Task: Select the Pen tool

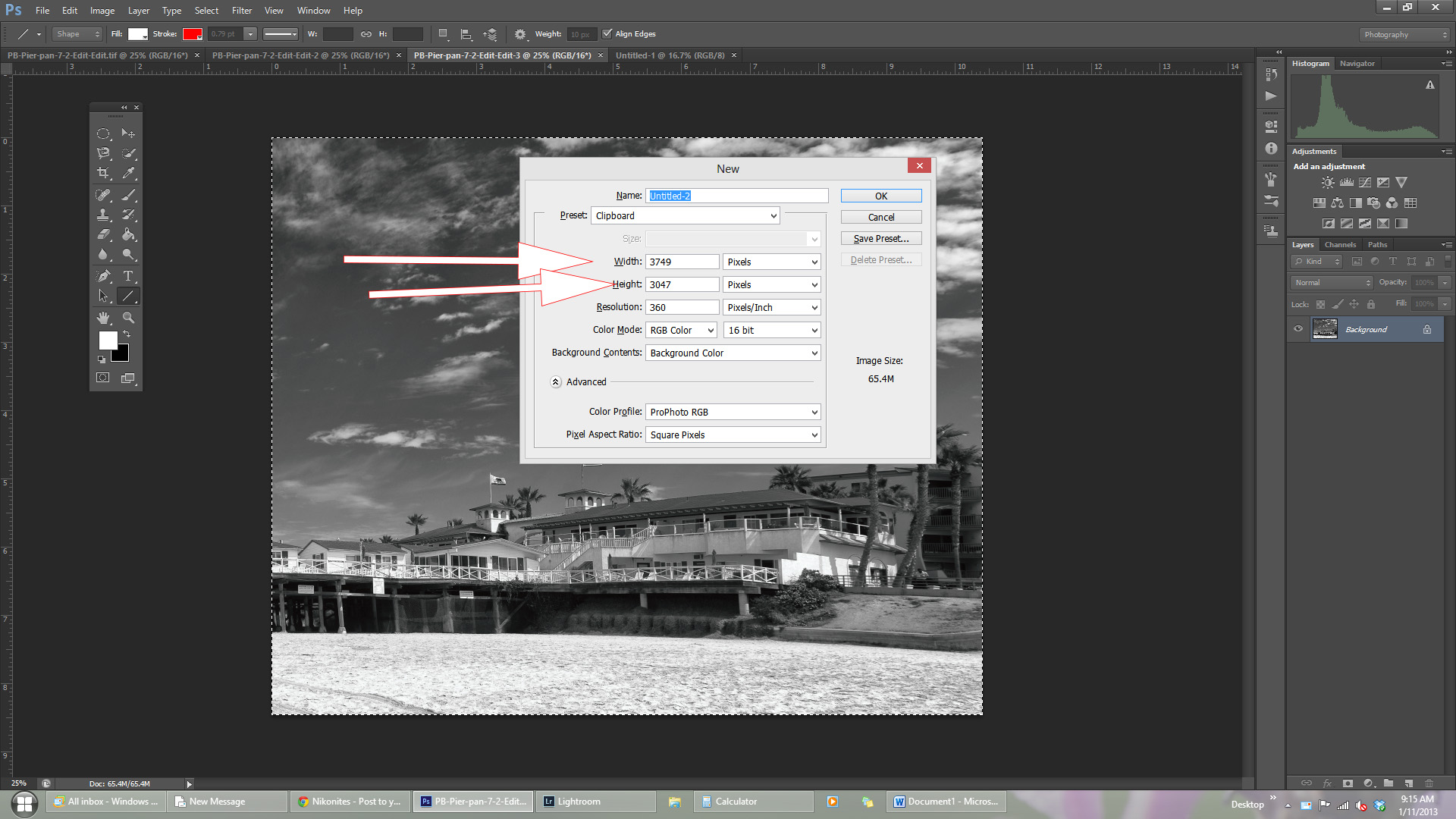Action: [103, 276]
